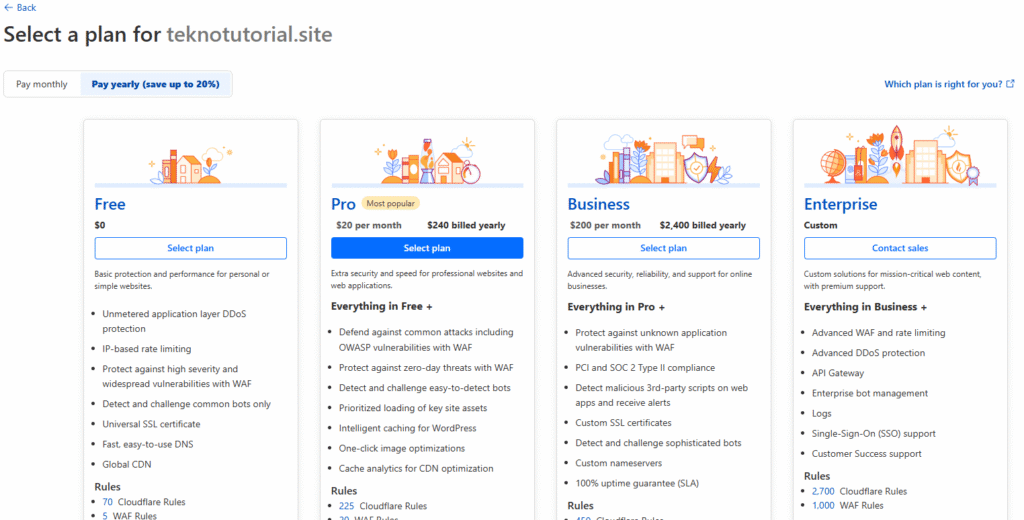Click 'Everything in Pro +' heading

[x=616, y=307]
